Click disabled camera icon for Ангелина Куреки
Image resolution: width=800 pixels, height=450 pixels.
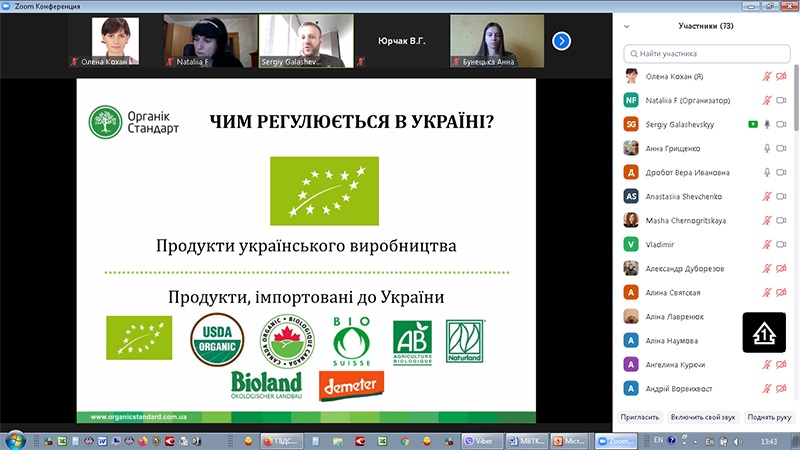pos(781,364)
